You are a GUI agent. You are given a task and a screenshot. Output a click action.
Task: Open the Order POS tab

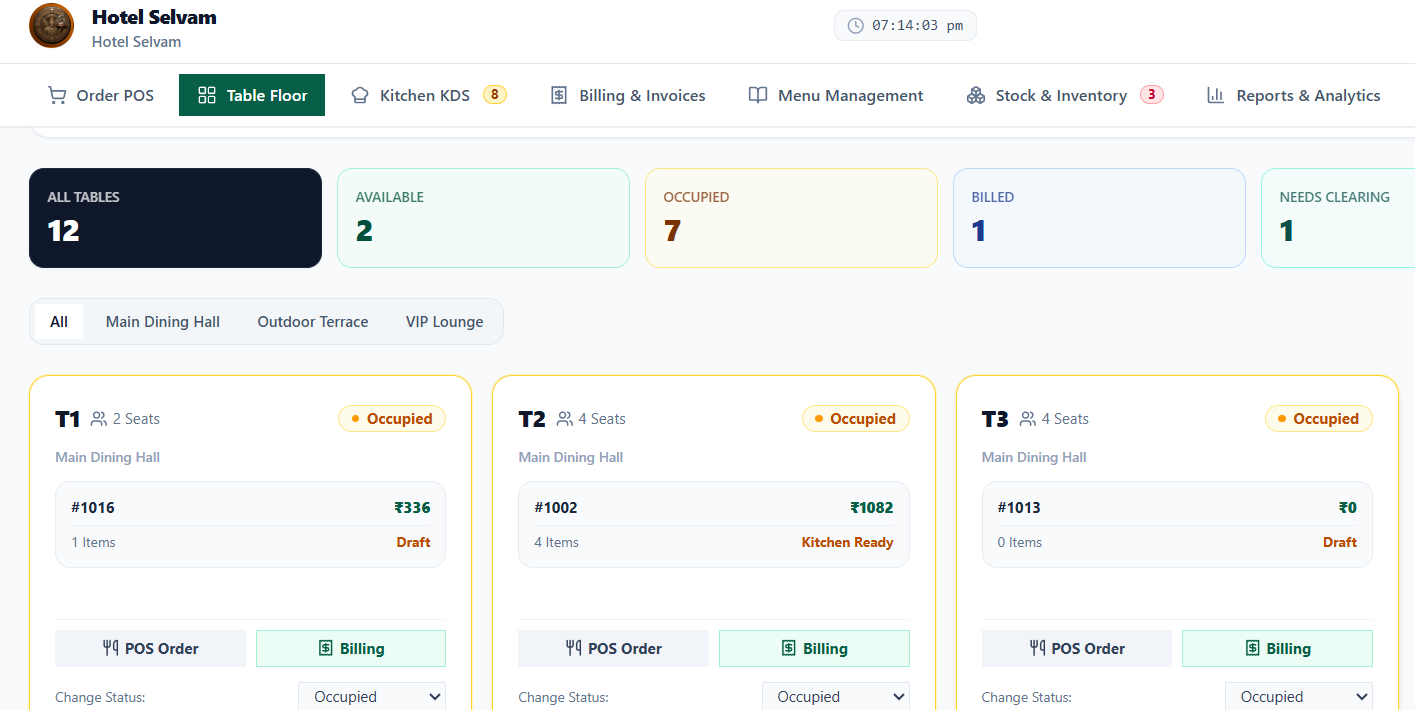(x=101, y=95)
